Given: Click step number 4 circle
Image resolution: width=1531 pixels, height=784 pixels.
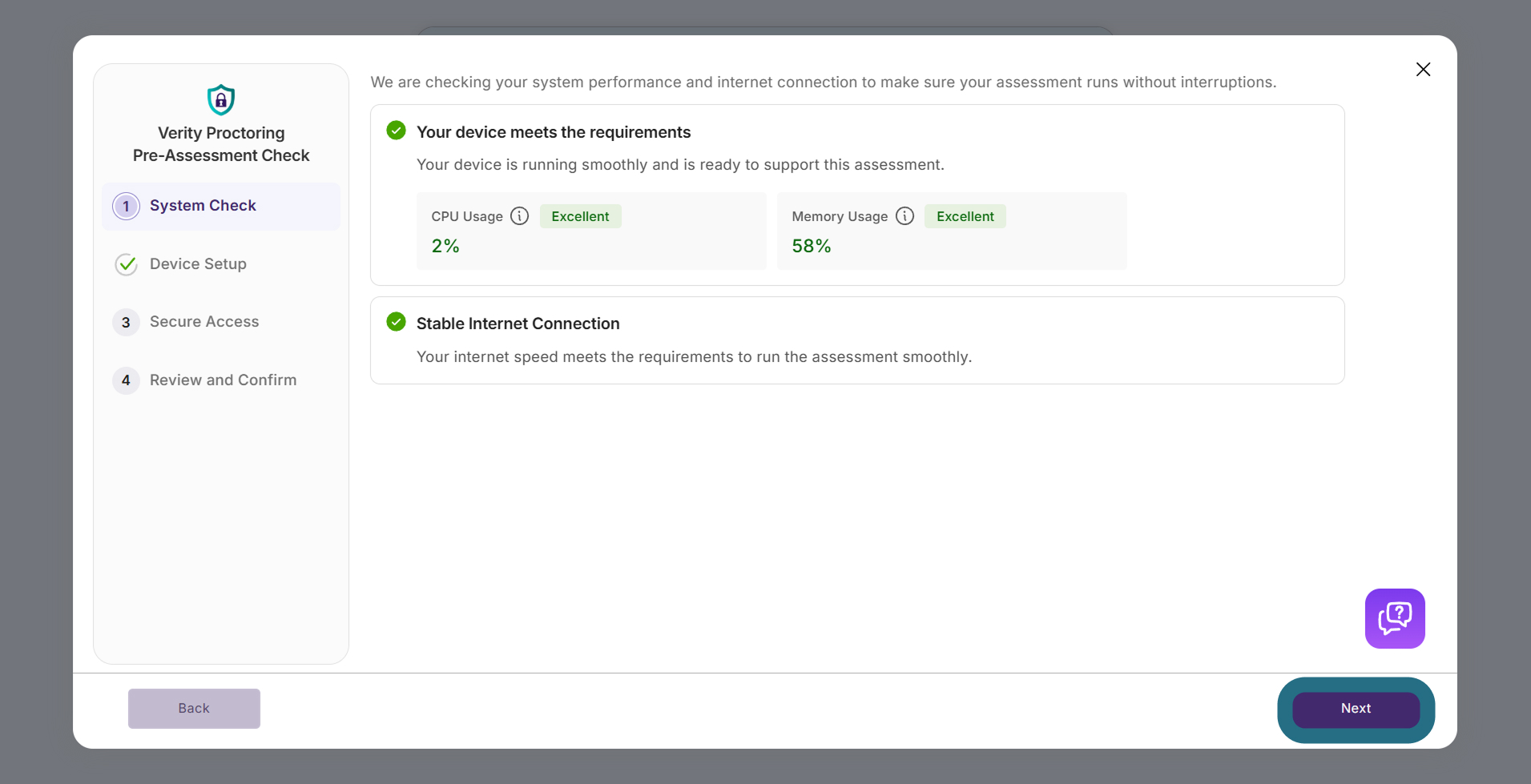Looking at the screenshot, I should tap(126, 380).
